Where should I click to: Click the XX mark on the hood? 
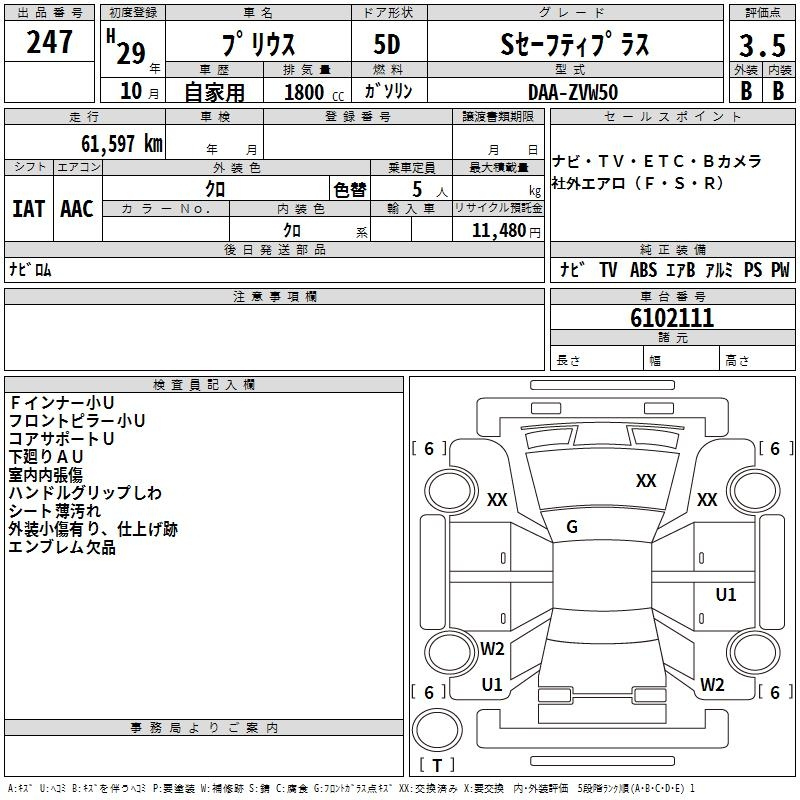click(646, 480)
